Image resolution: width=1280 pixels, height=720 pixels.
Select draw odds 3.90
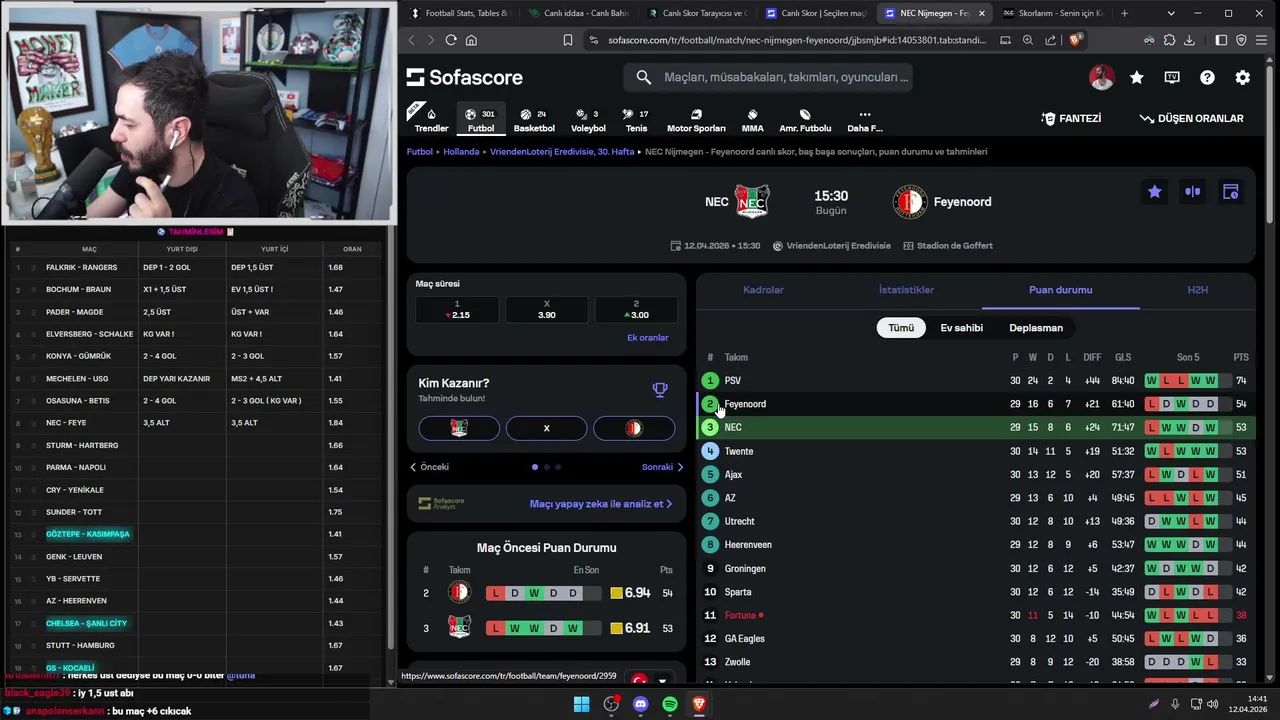pyautogui.click(x=547, y=310)
